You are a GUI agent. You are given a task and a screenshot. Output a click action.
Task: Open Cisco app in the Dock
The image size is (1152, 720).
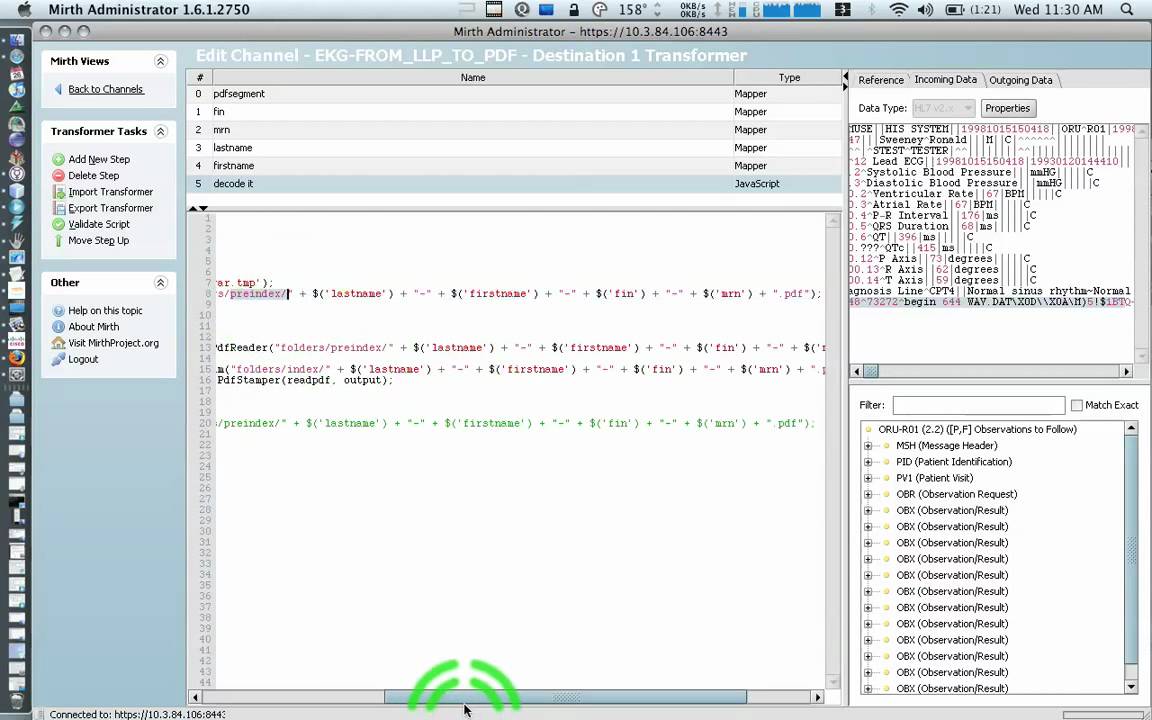16,342
